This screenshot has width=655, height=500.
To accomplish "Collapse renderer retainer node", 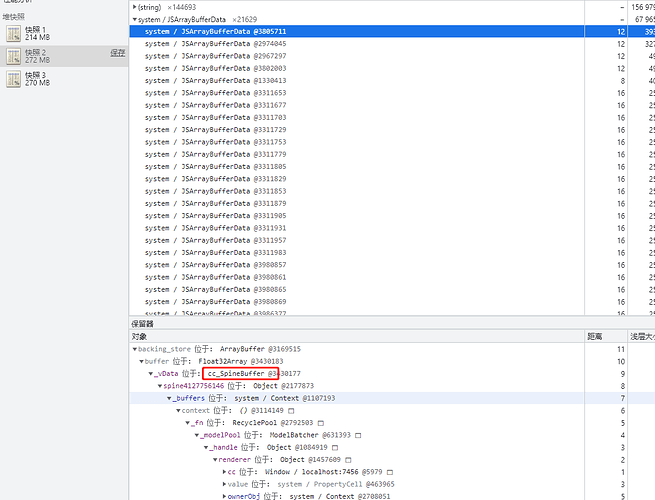I will [x=215, y=460].
